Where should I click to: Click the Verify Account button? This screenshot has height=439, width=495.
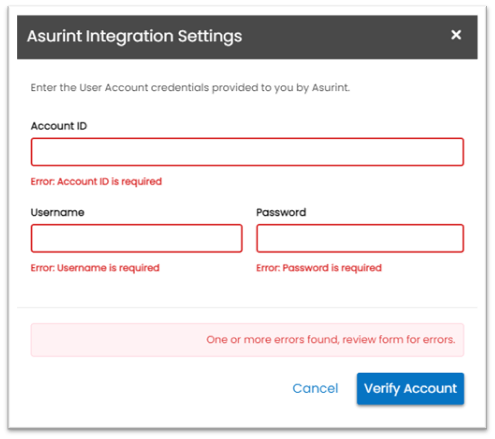coord(410,388)
